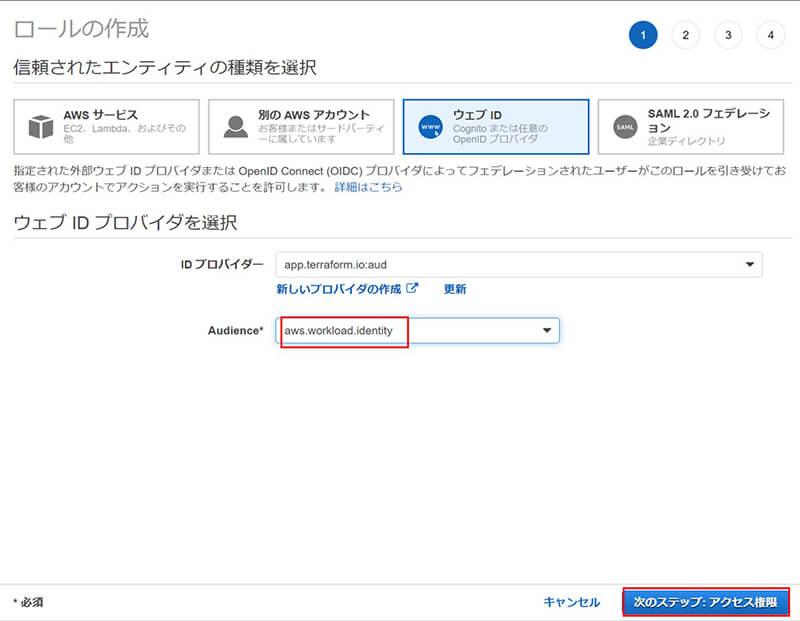Click the * 必須 note in the footer
This screenshot has width=800, height=621.
(x=28, y=602)
